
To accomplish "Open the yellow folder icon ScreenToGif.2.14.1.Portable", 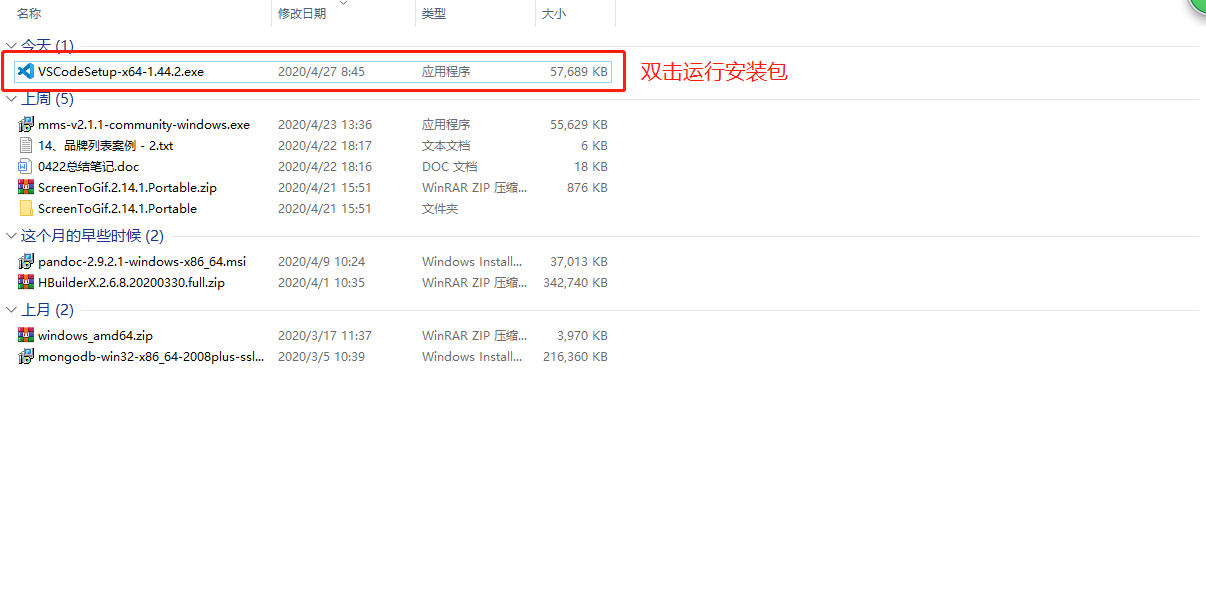I will pos(25,208).
